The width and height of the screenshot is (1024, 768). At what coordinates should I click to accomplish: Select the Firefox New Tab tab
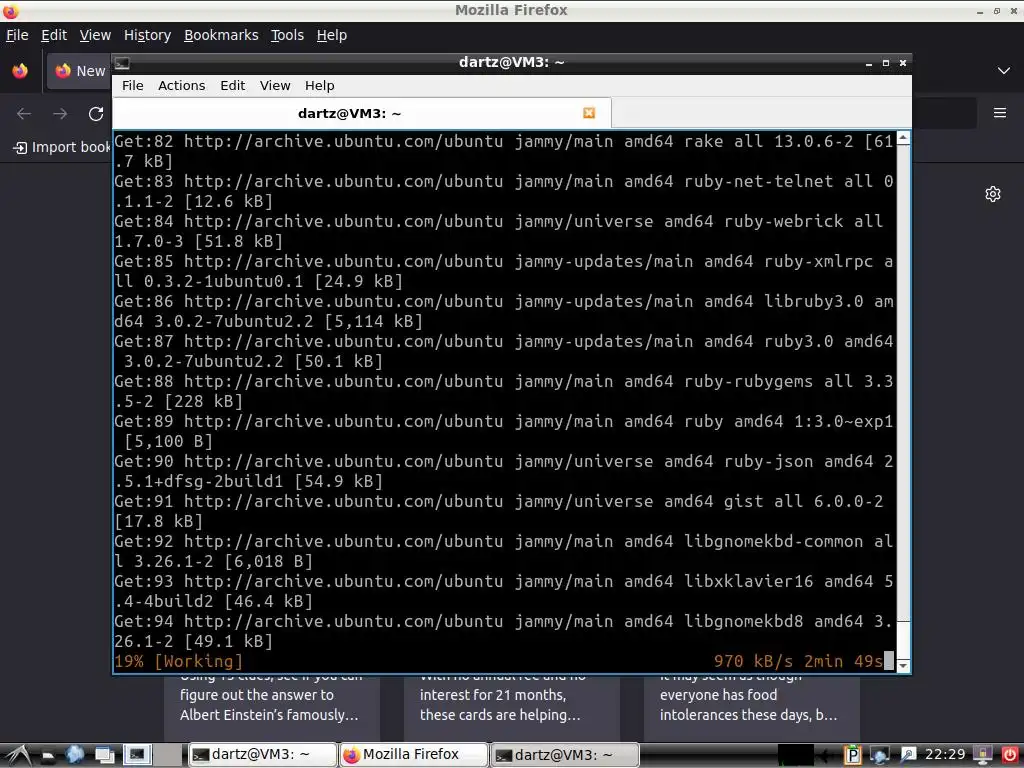coord(80,71)
